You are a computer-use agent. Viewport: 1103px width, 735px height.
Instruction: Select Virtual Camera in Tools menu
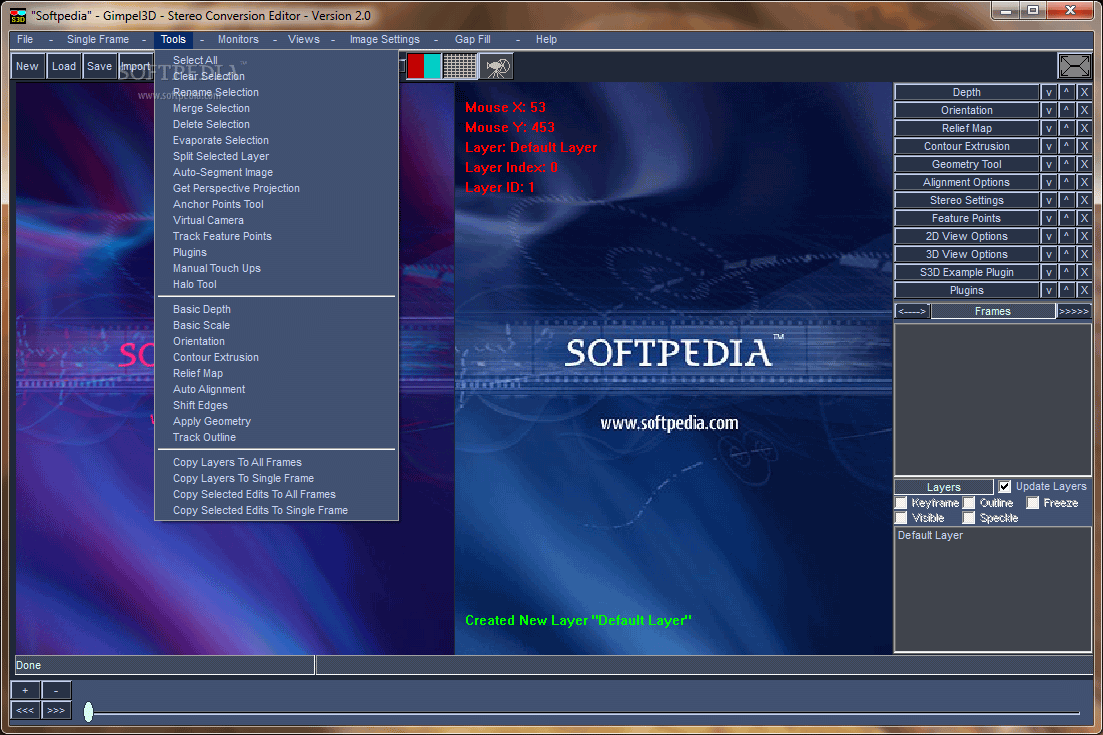[x=208, y=220]
